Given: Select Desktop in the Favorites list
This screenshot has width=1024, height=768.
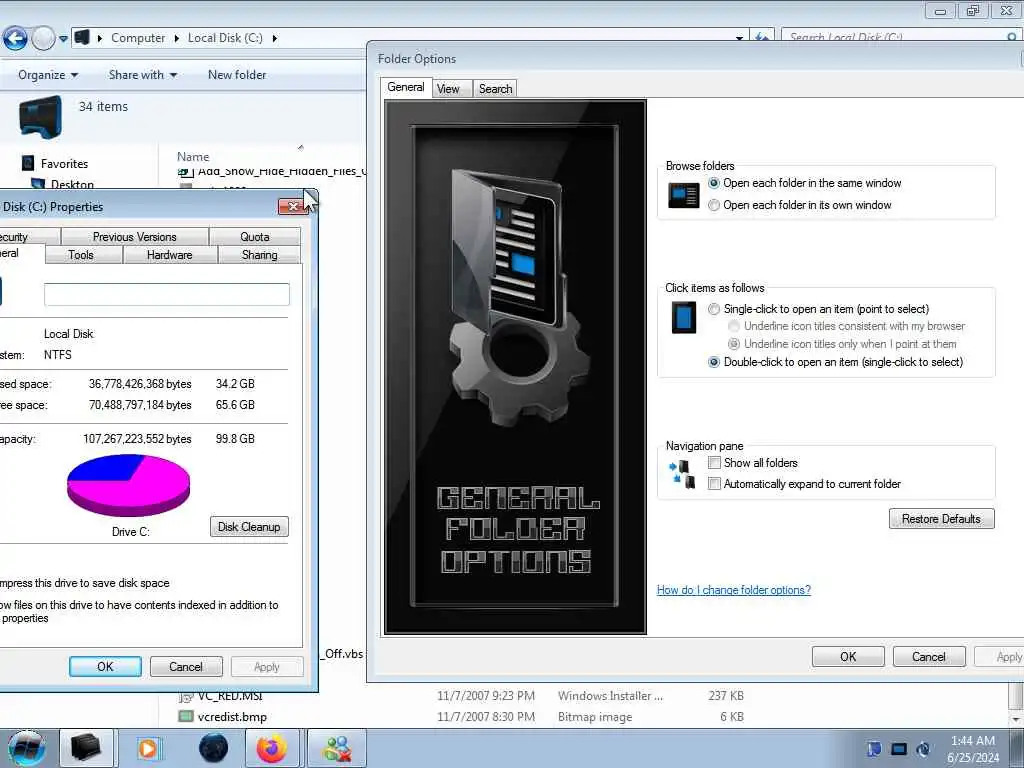Looking at the screenshot, I should click(72, 185).
